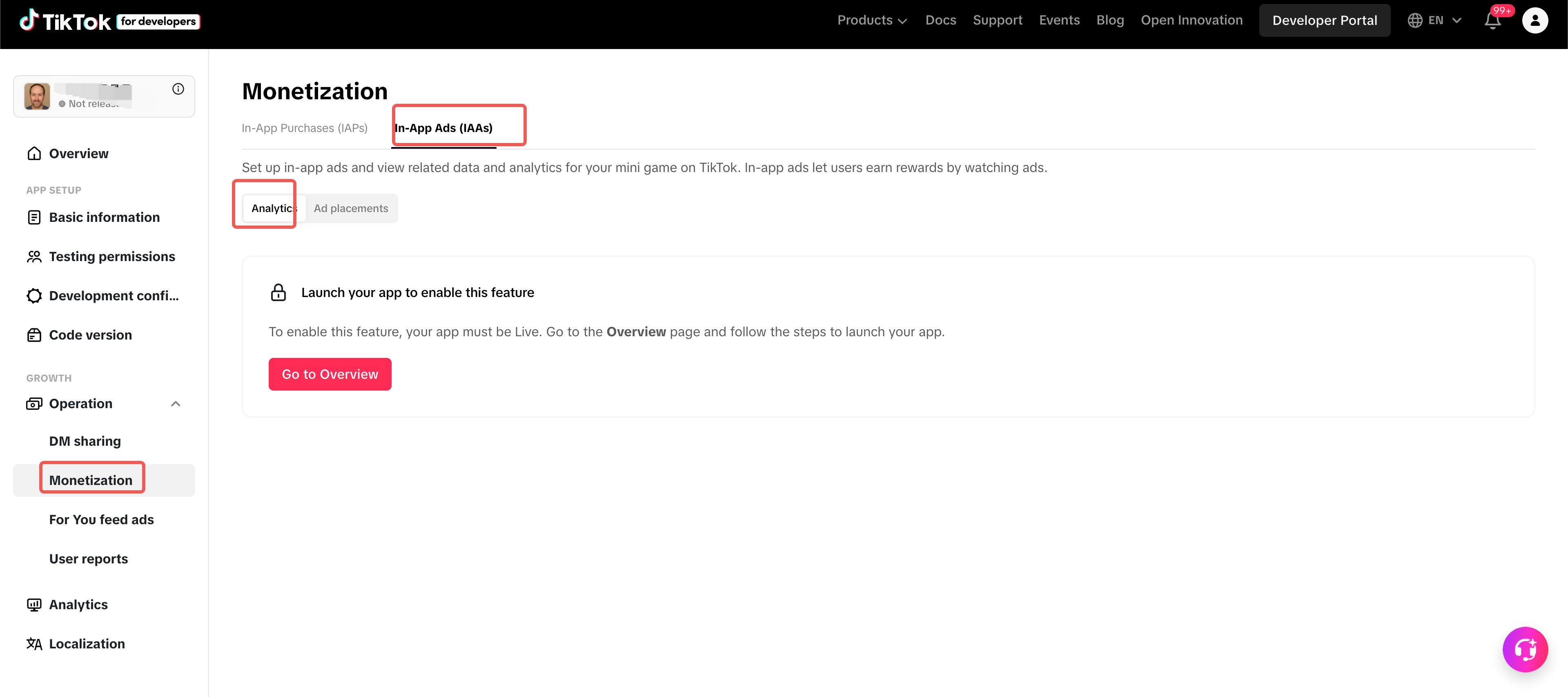This screenshot has width=1568, height=697.
Task: Expand the Products dropdown menu
Action: [872, 21]
